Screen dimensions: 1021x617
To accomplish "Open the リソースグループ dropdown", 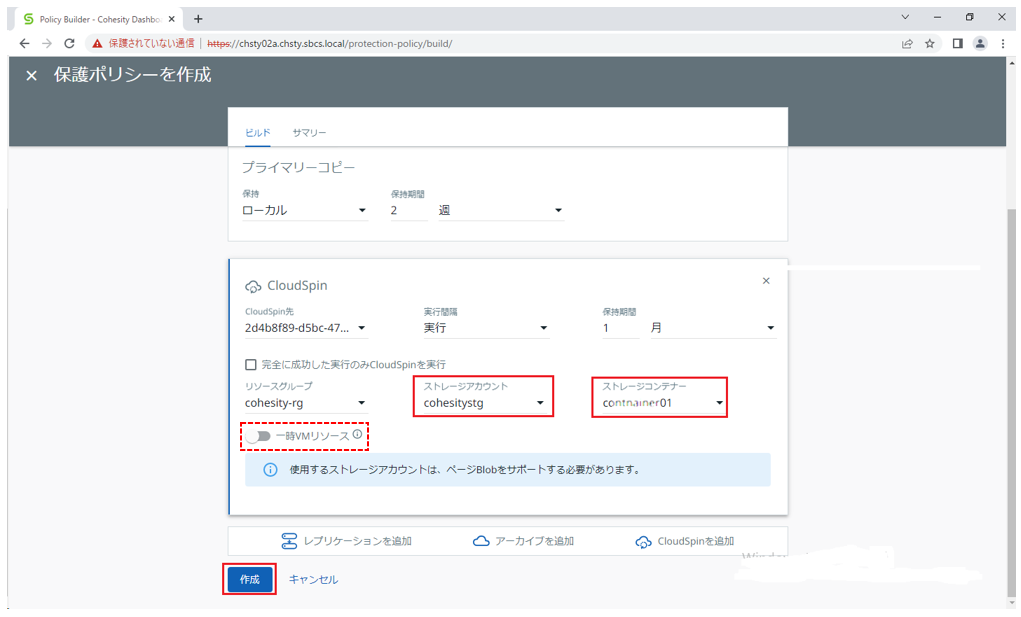I will tap(306, 403).
